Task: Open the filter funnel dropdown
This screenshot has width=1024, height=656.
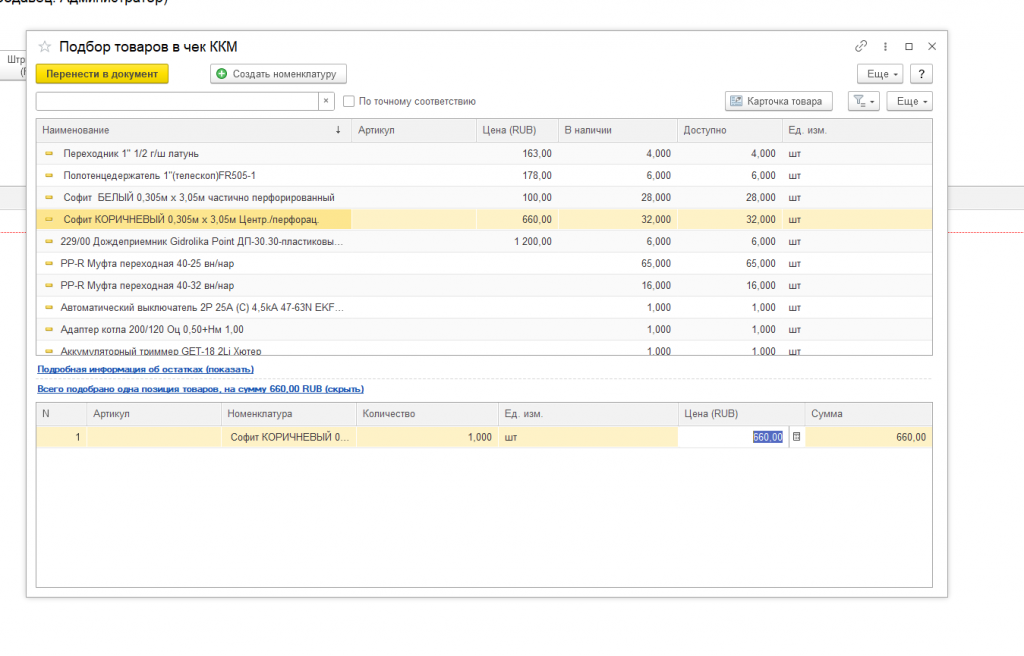Action: pyautogui.click(x=863, y=101)
